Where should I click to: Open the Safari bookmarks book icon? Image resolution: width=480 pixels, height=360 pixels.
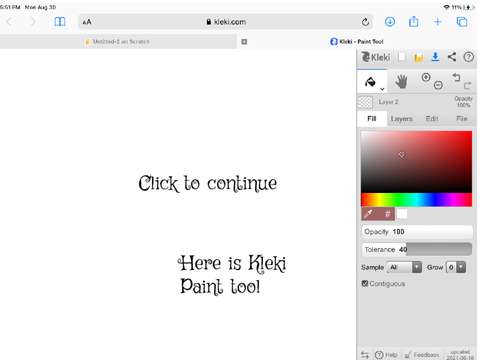(x=60, y=22)
